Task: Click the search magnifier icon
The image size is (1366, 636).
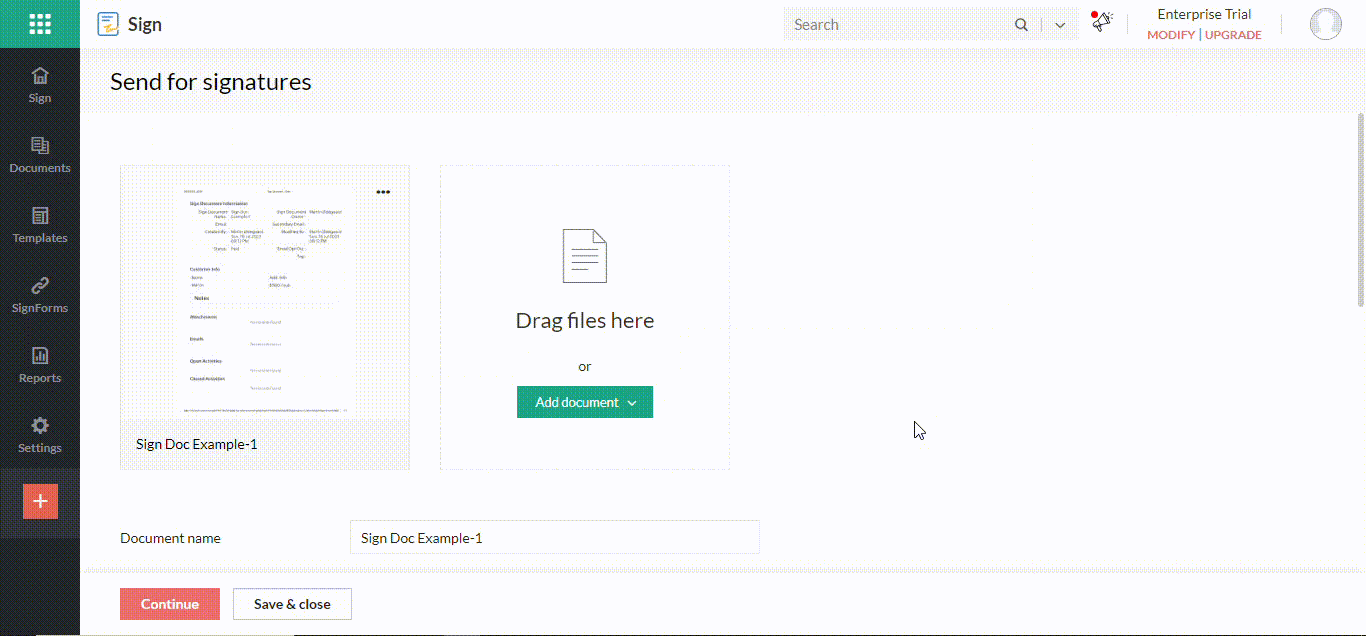Action: point(1021,24)
